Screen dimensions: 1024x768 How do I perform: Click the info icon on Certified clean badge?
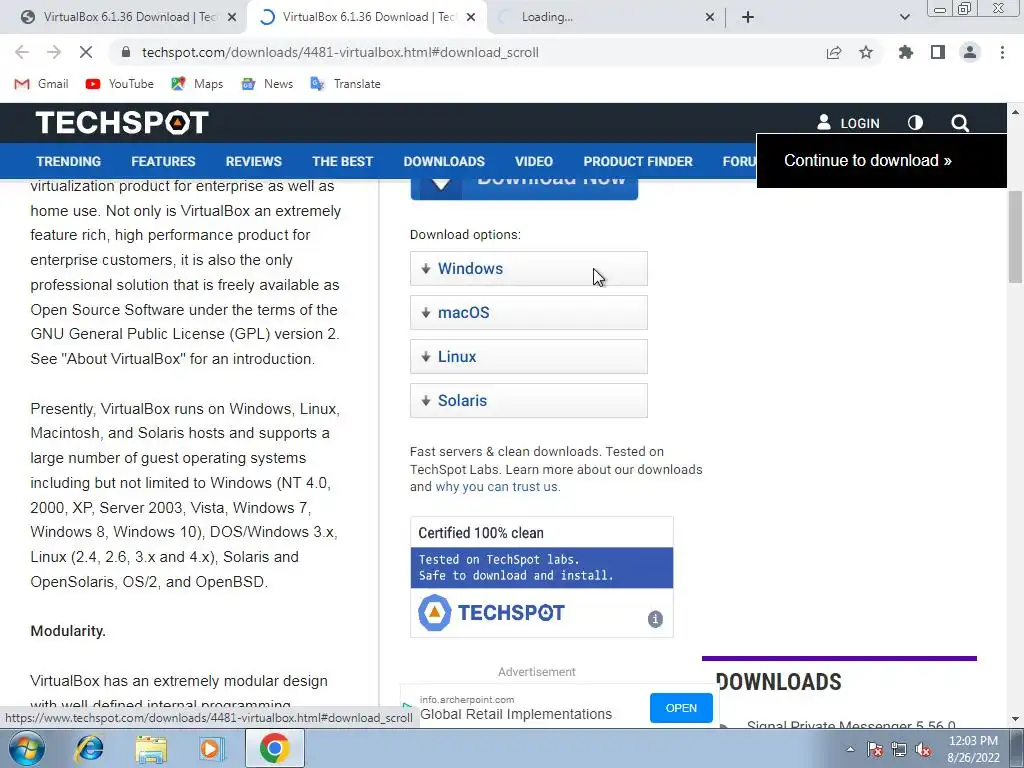tap(655, 618)
